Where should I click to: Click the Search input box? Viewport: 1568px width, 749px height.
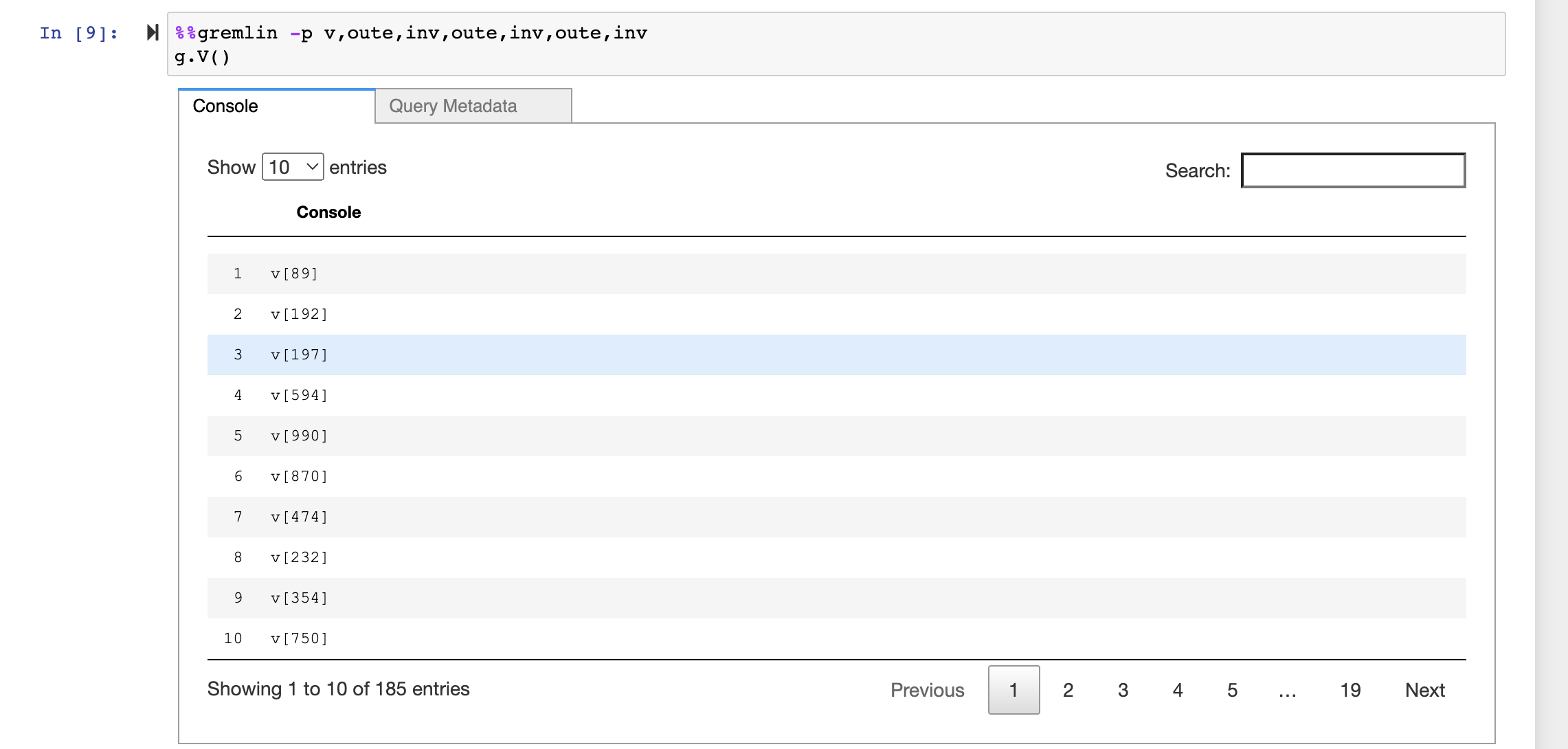tap(1352, 170)
